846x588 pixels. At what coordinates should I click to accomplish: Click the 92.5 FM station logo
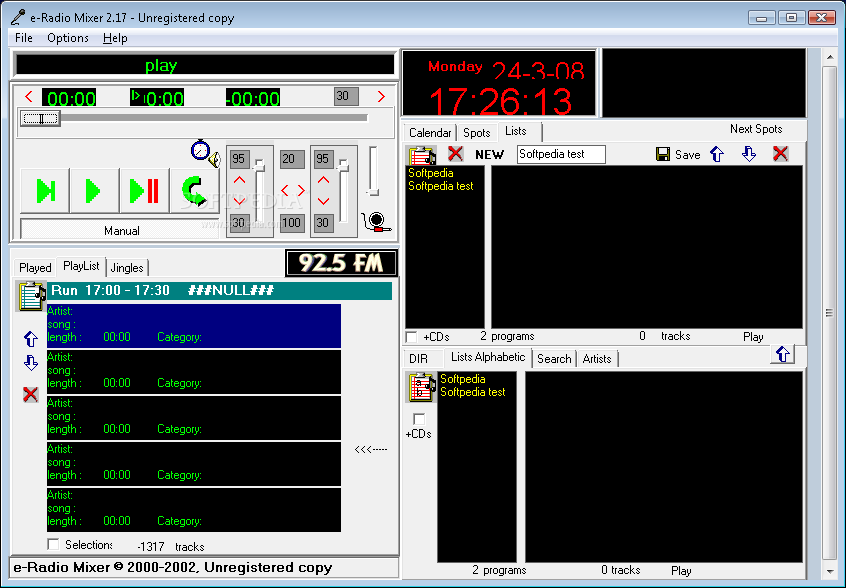coord(341,263)
